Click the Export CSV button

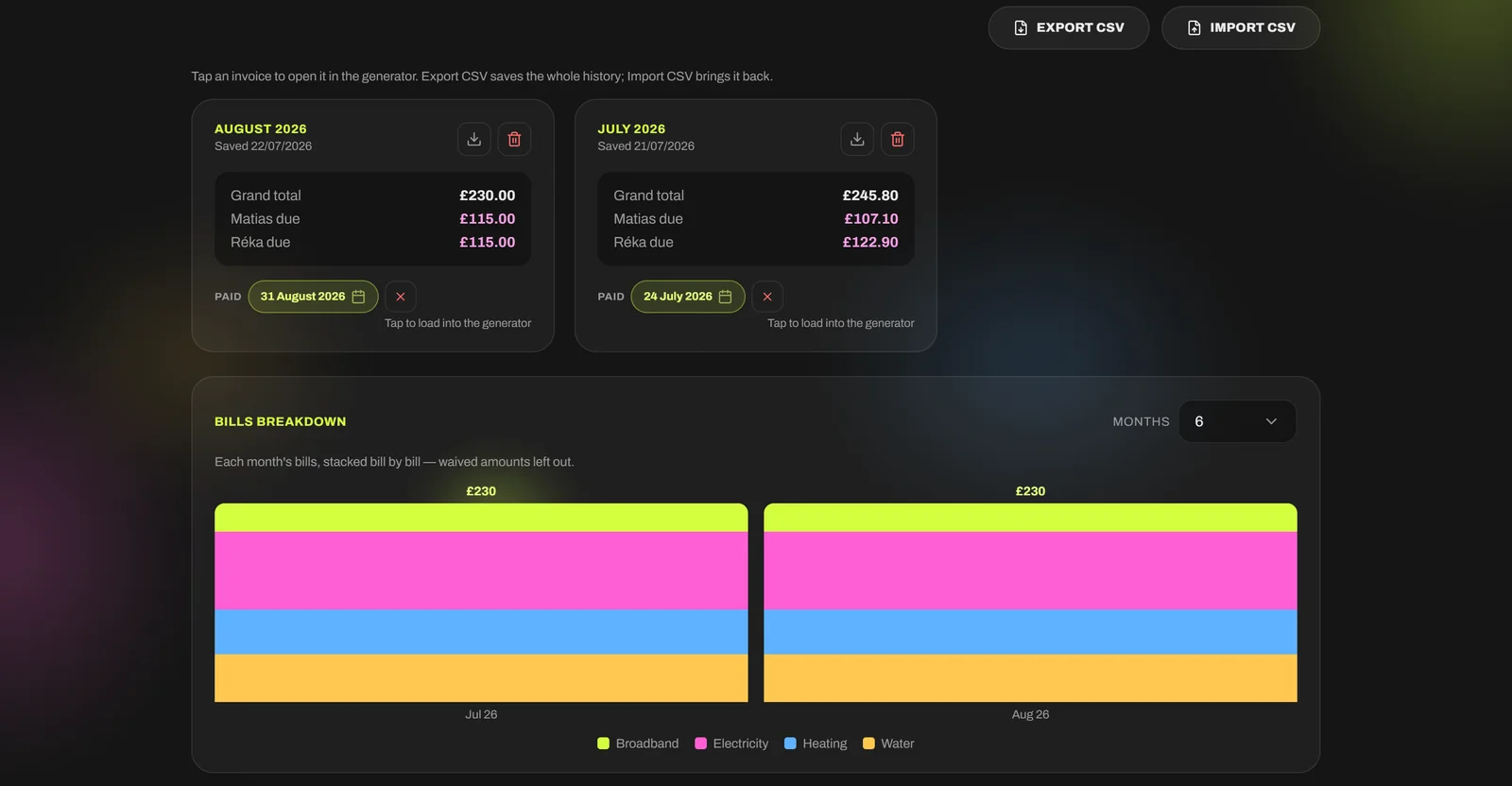point(1068,27)
